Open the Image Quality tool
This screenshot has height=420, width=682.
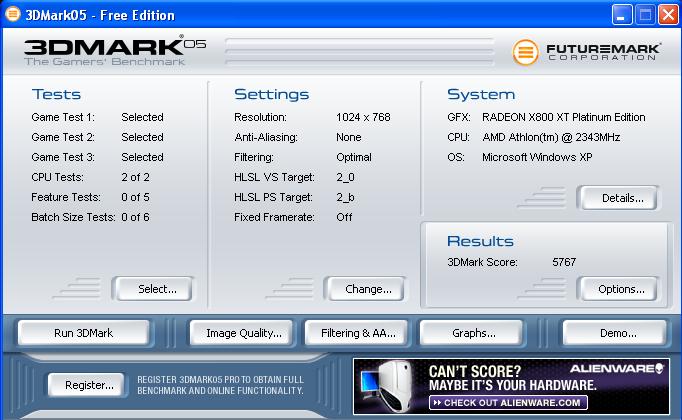click(242, 333)
